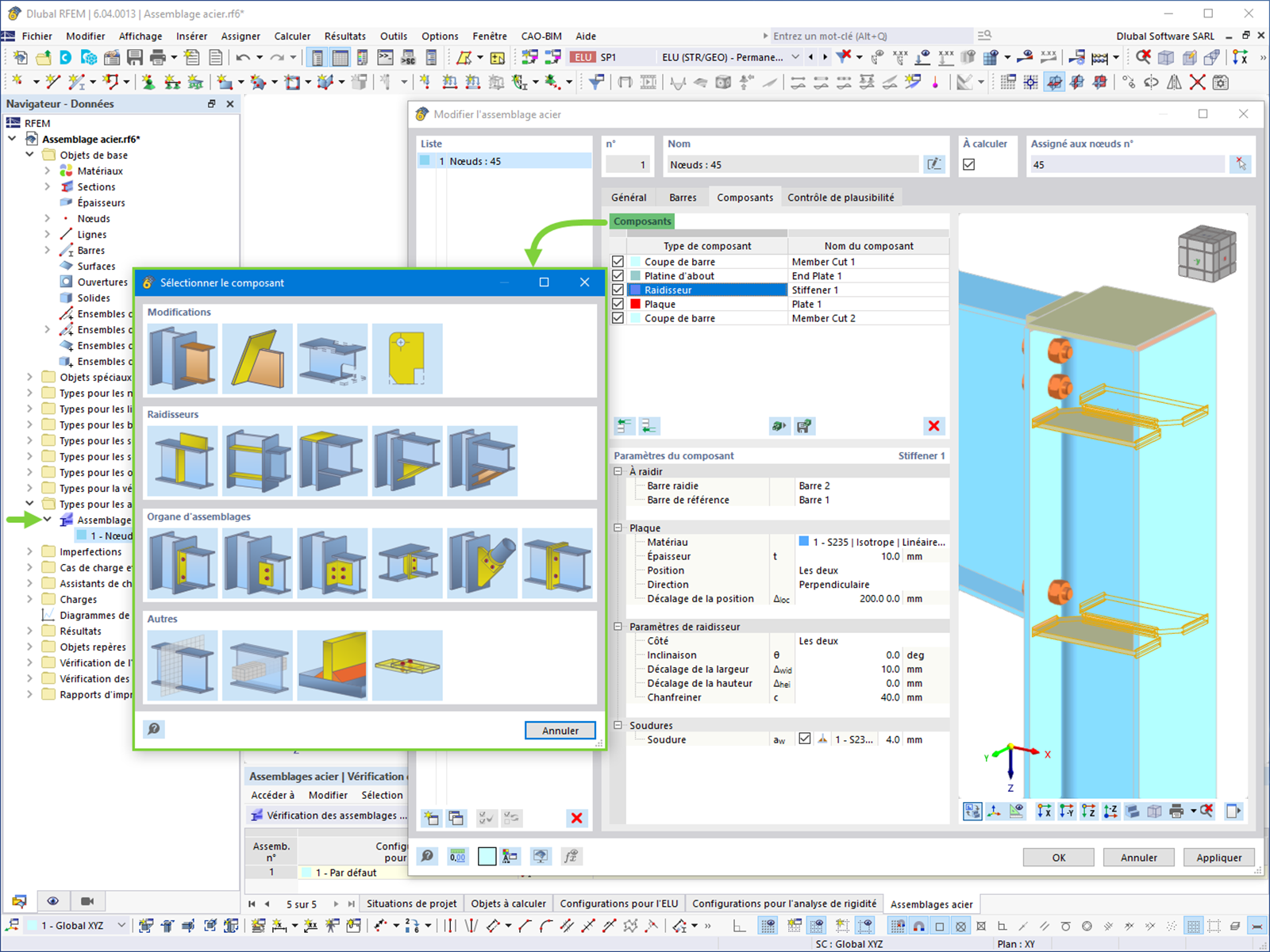Image resolution: width=1270 pixels, height=952 pixels.
Task: Open the CAO-BIM menu
Action: click(x=541, y=36)
